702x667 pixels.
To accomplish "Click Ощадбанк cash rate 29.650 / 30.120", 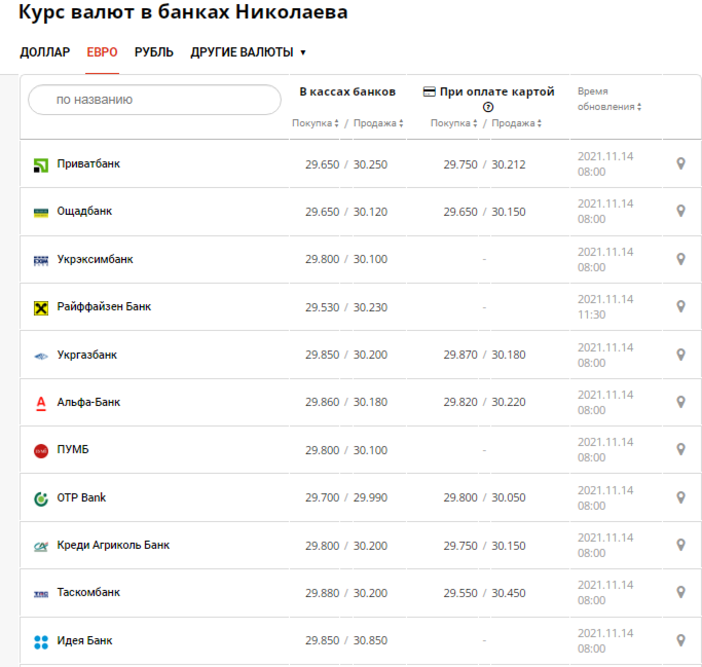I will (346, 212).
